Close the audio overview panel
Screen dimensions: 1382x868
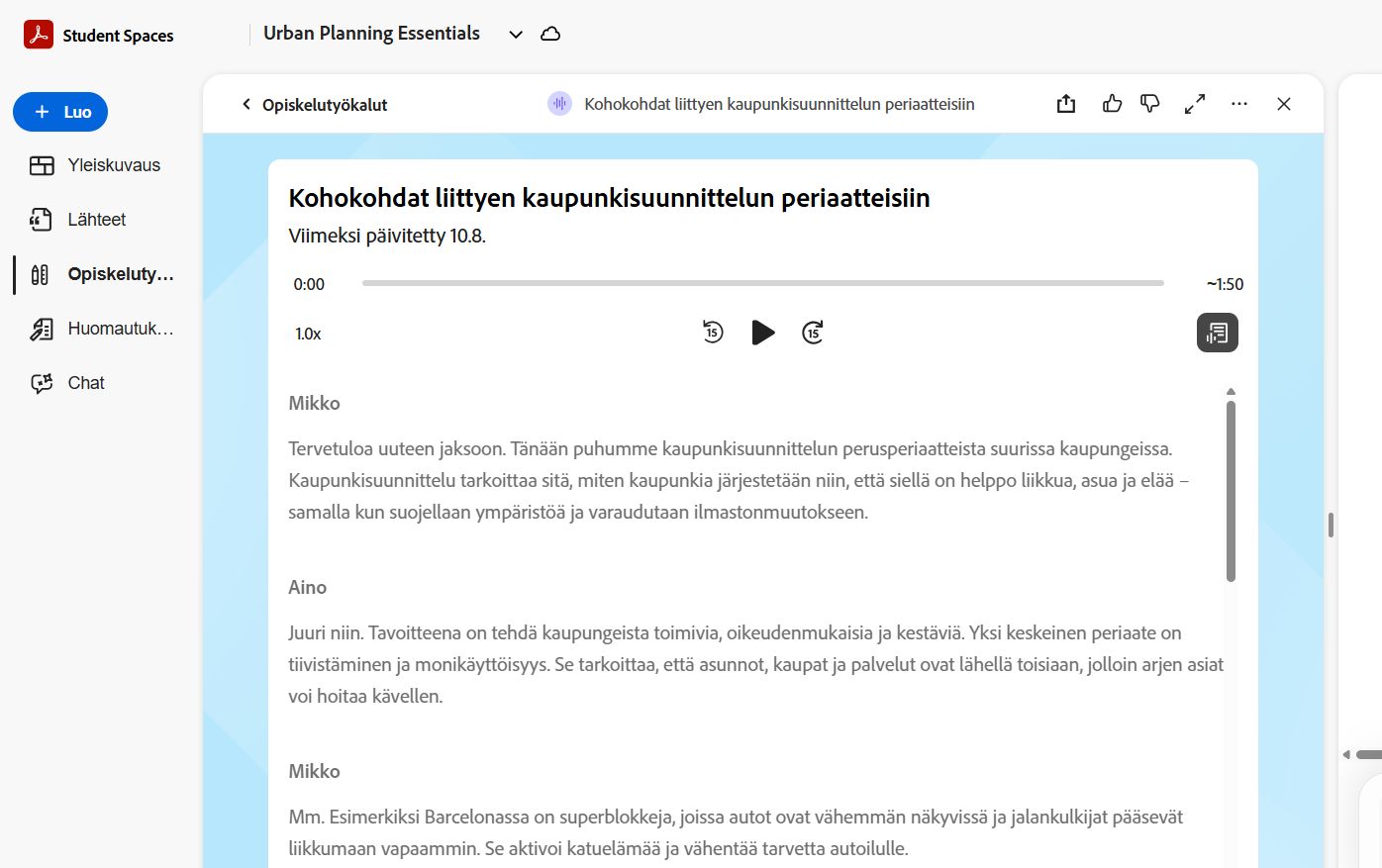pyautogui.click(x=1284, y=104)
